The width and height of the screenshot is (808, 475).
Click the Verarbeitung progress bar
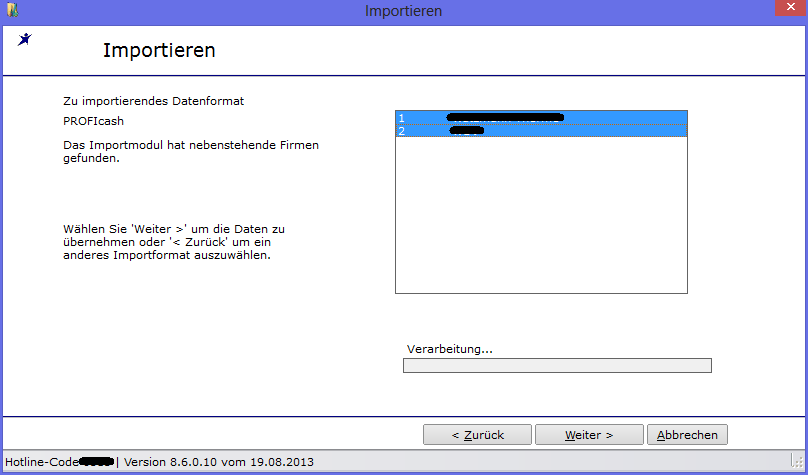coord(557,365)
